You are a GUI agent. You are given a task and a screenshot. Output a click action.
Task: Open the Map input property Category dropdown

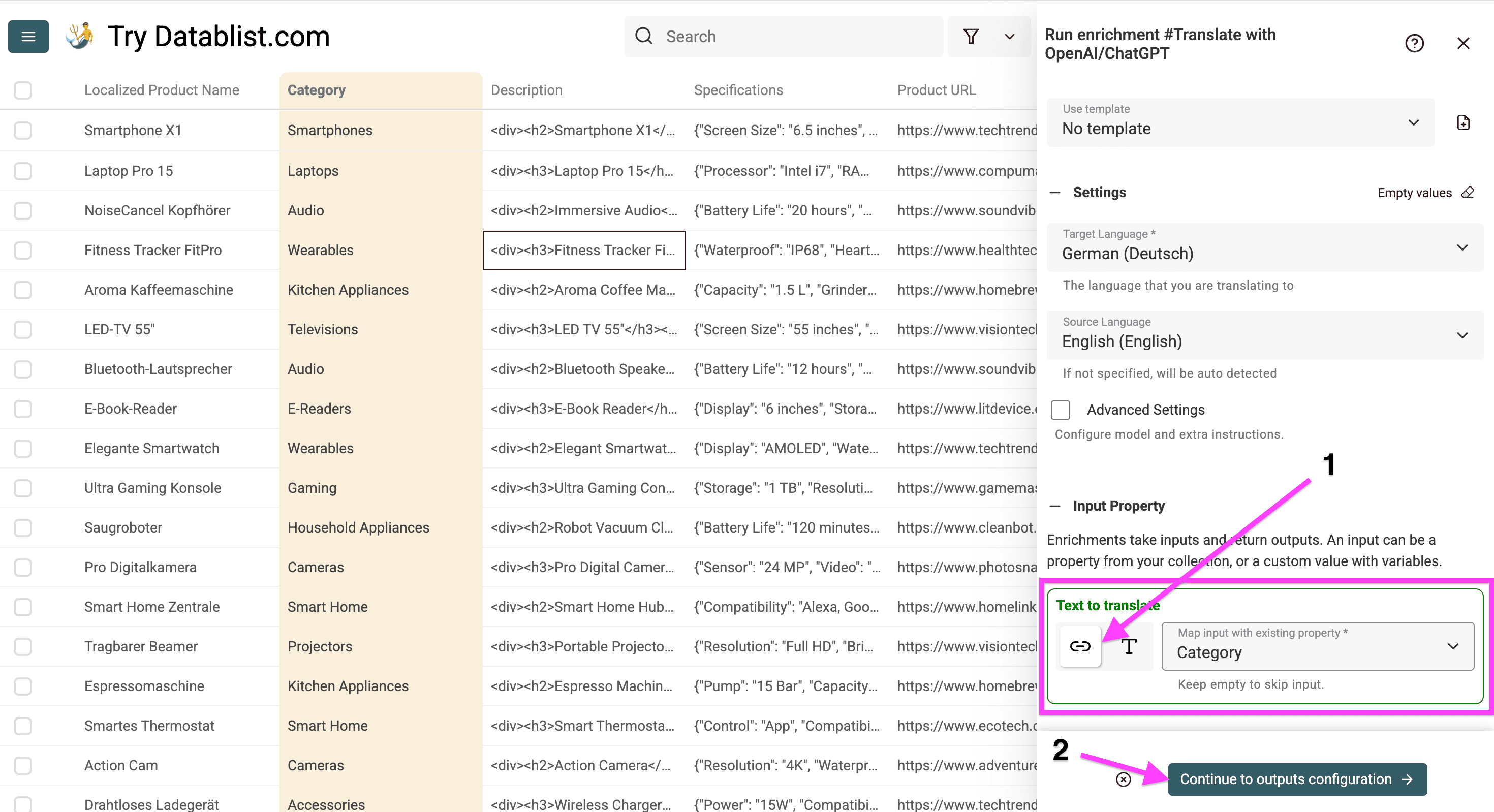point(1318,646)
